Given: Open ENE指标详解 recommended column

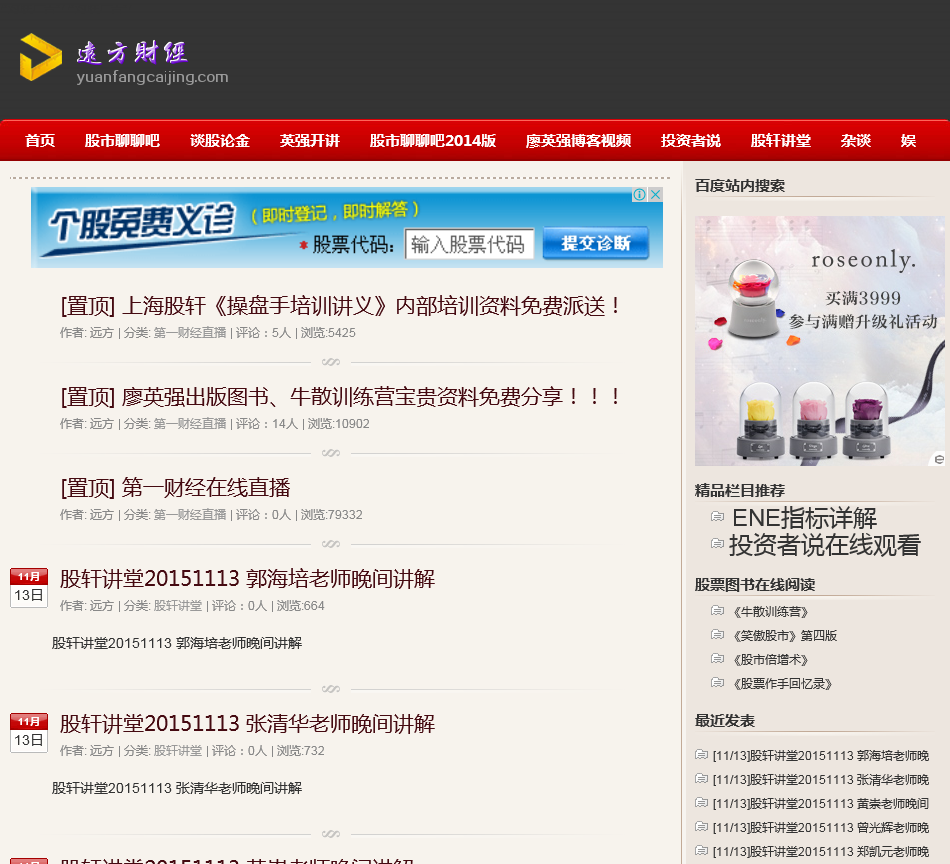Looking at the screenshot, I should [x=804, y=518].
